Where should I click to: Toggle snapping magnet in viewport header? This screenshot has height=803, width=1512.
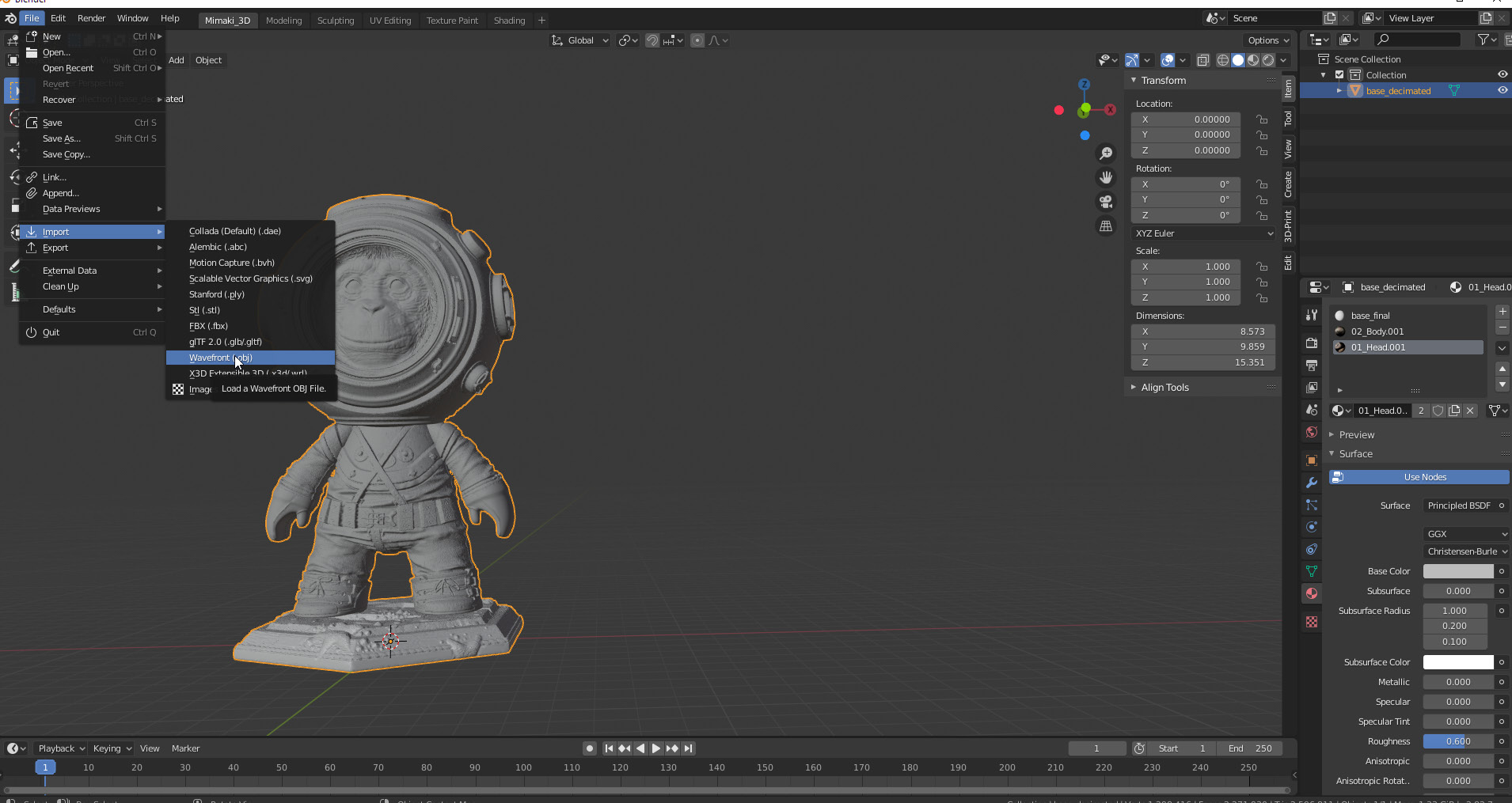(x=652, y=40)
